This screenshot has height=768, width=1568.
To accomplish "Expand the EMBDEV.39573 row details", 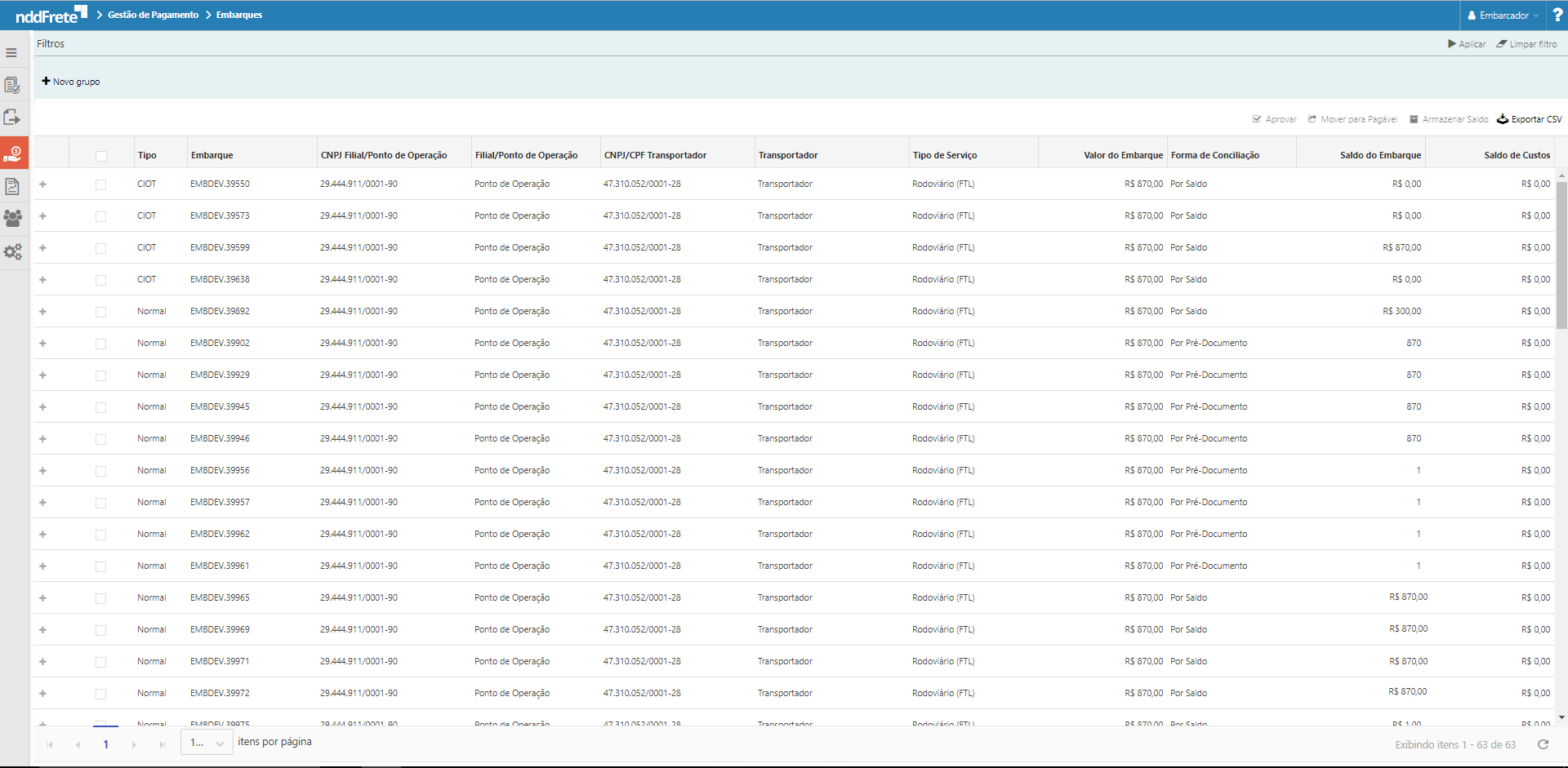I will [42, 216].
